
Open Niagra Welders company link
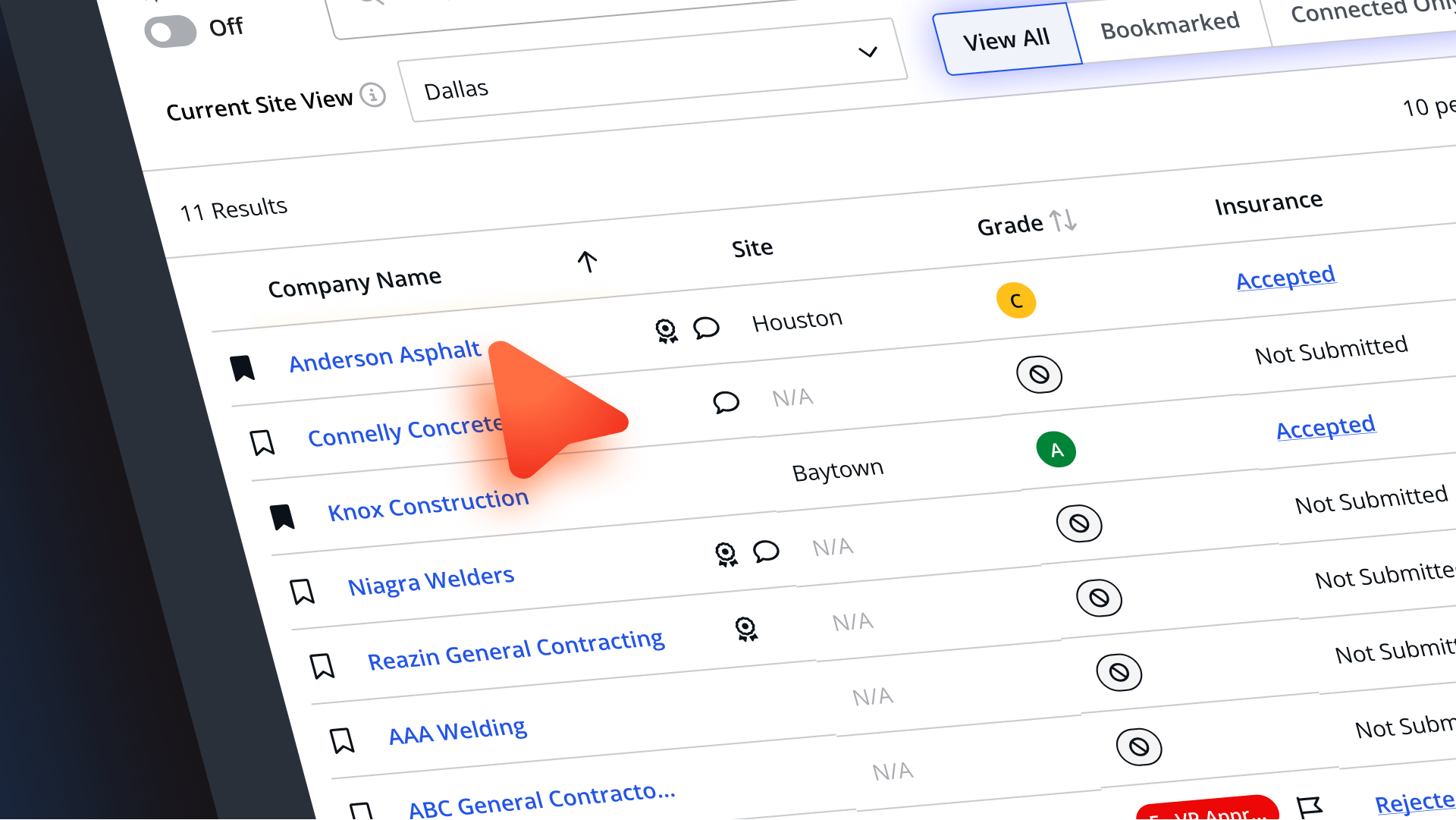431,581
